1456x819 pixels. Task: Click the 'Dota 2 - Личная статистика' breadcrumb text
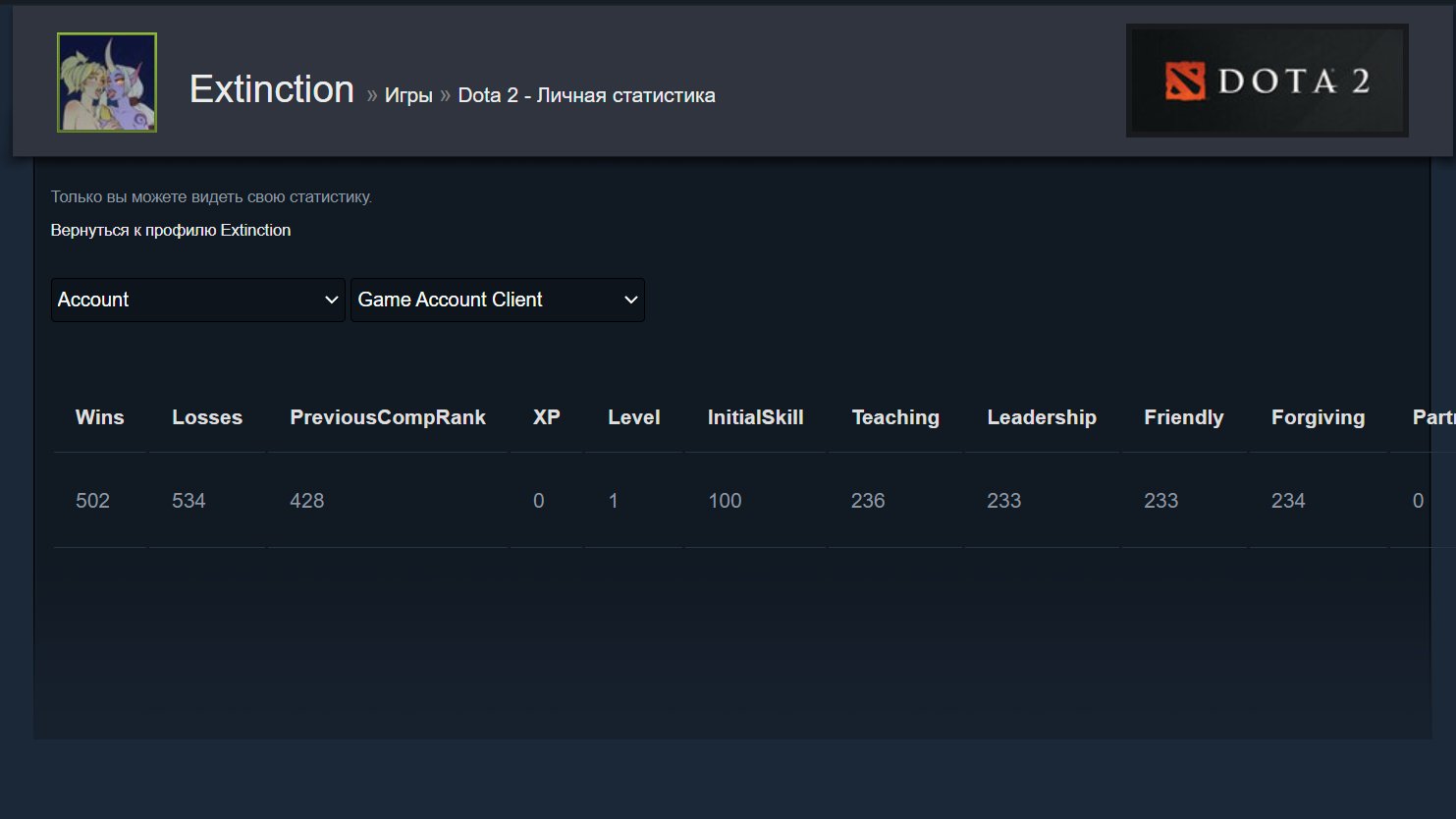pos(587,95)
